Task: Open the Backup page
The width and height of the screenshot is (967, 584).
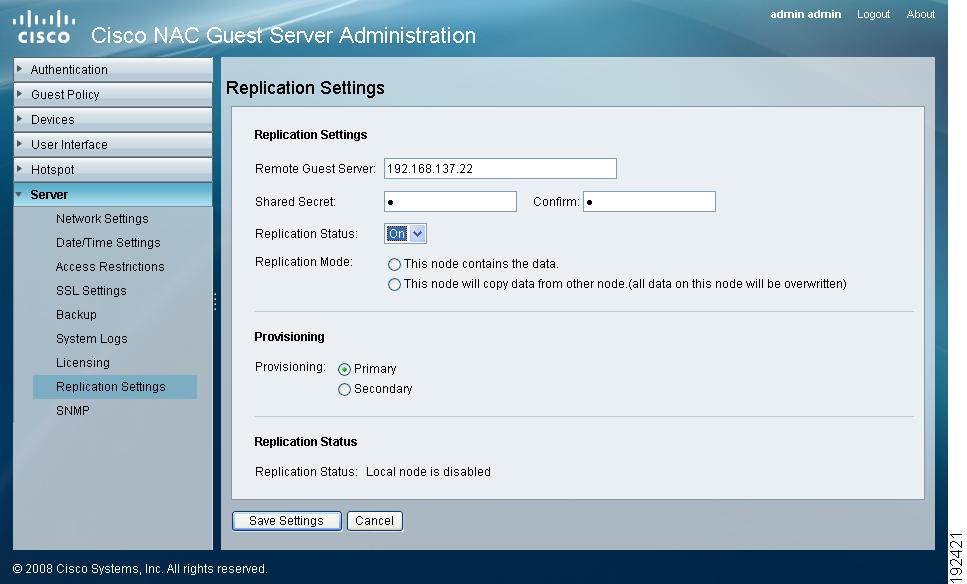Action: click(76, 315)
